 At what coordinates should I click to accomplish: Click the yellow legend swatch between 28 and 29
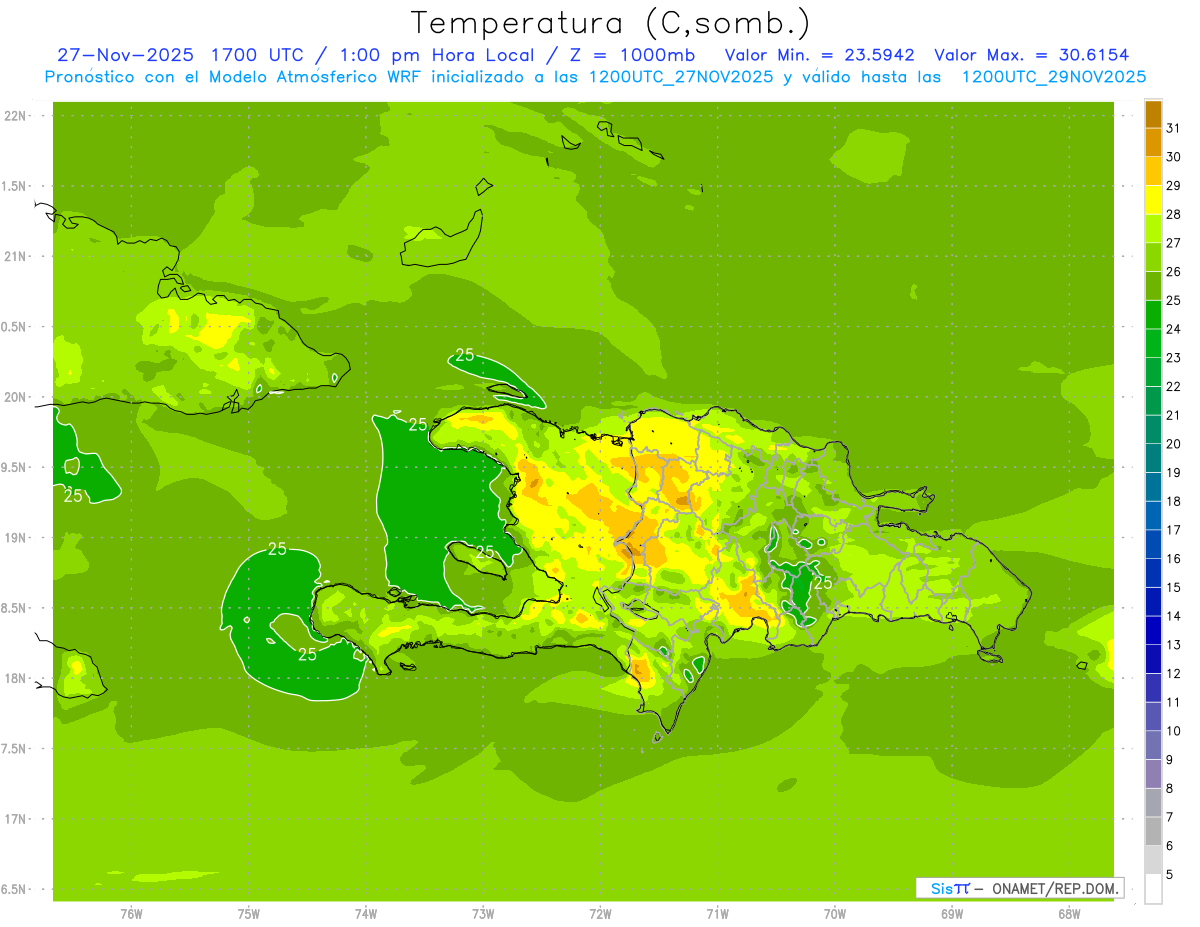click(1153, 200)
